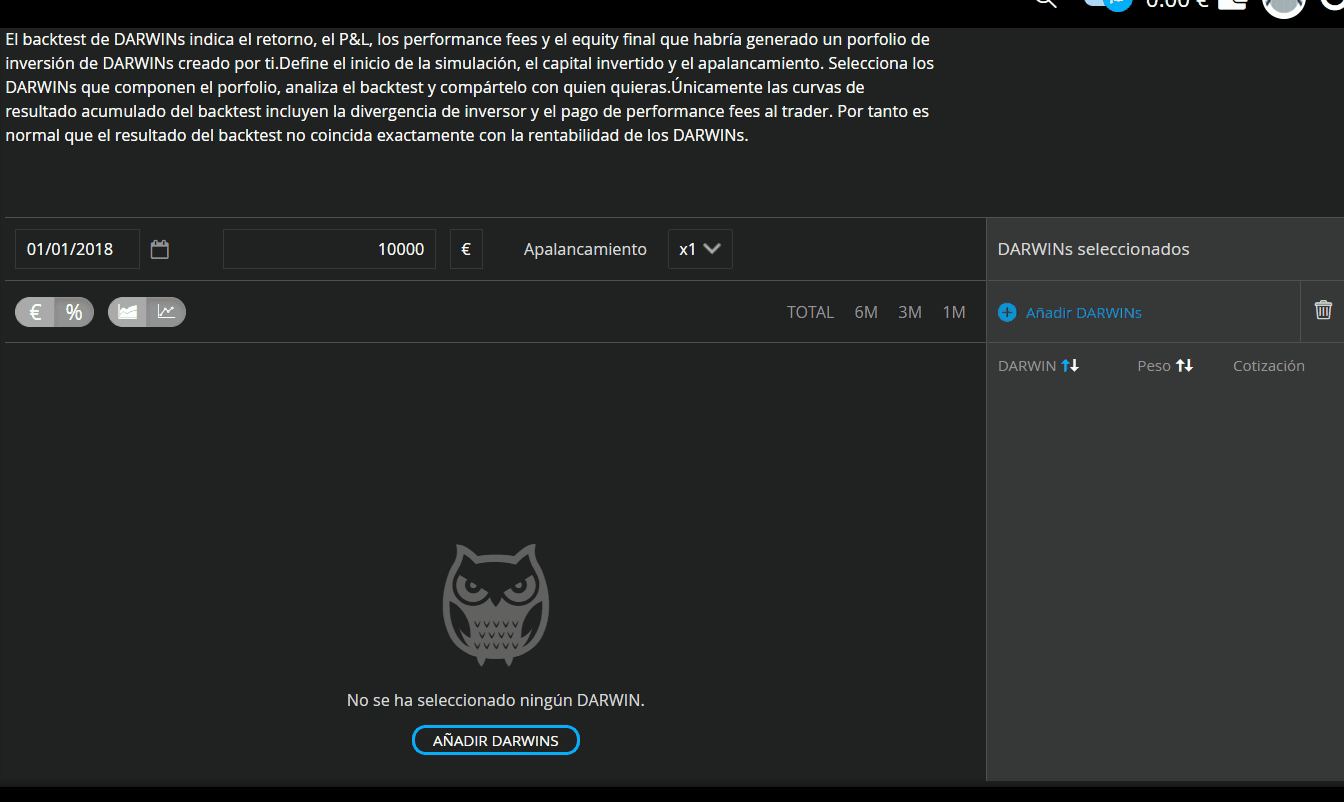Open the Apalancamiento x1 dropdown

pos(700,249)
